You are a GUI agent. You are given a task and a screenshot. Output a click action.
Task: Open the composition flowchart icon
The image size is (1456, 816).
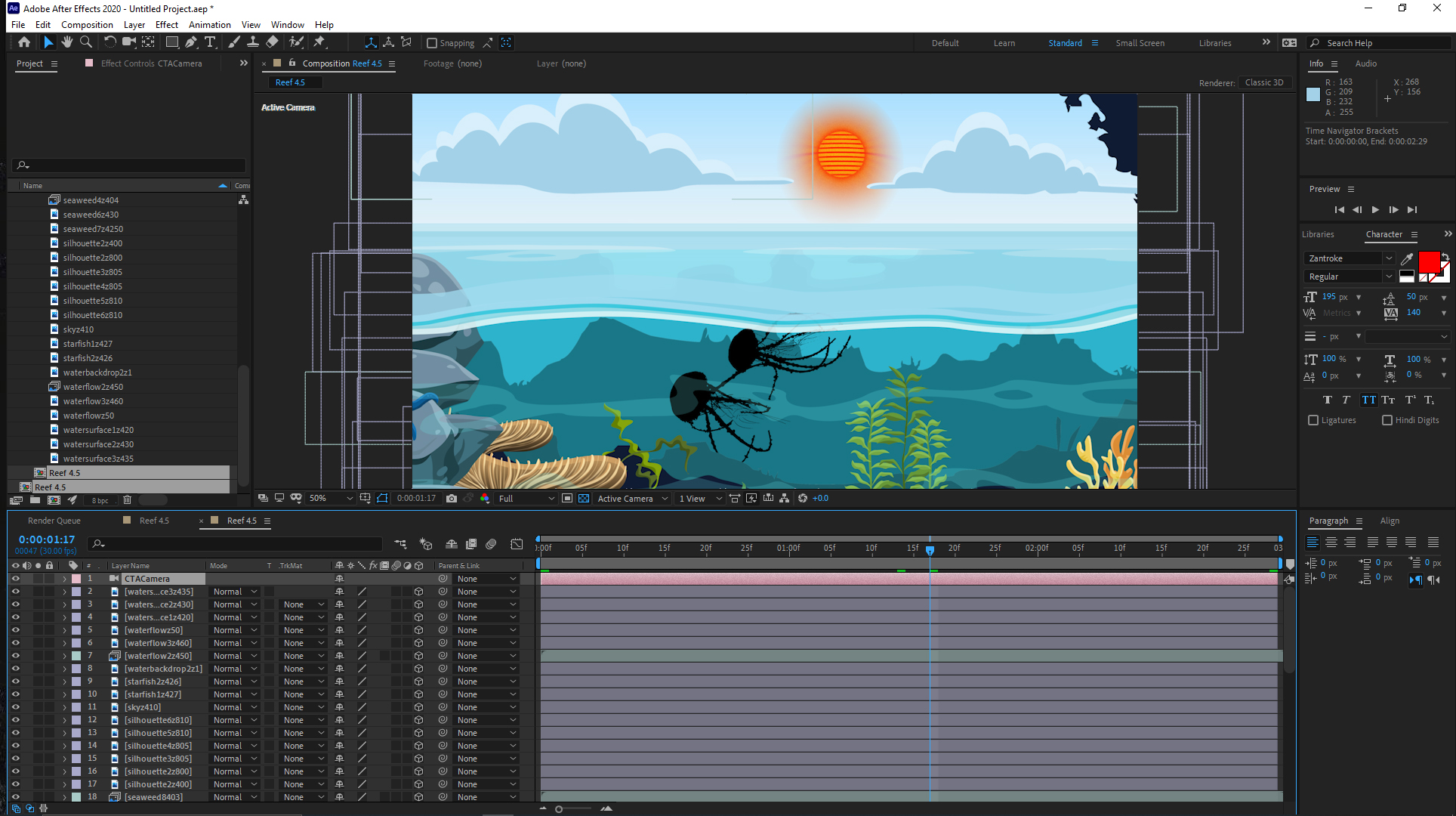coord(785,499)
